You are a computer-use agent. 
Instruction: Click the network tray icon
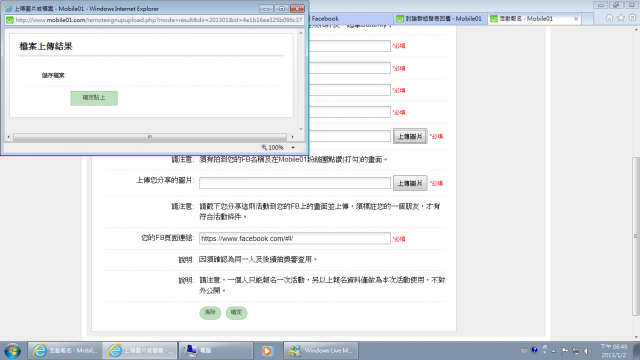coord(576,351)
